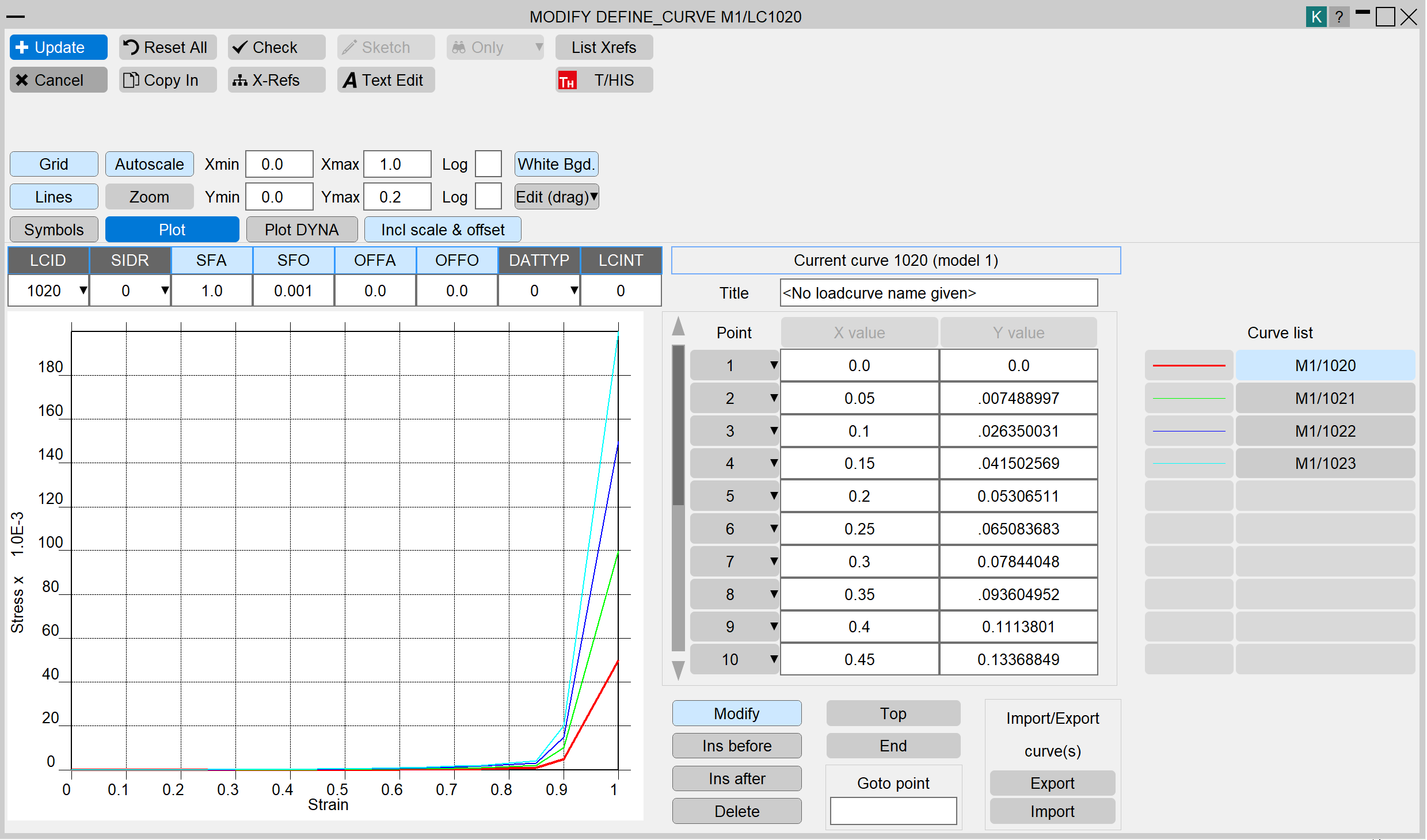Open the DATTYP value dropdown

click(574, 291)
